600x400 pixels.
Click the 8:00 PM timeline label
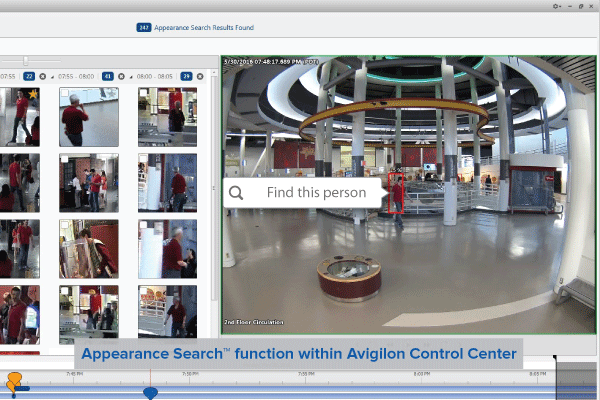click(x=422, y=374)
